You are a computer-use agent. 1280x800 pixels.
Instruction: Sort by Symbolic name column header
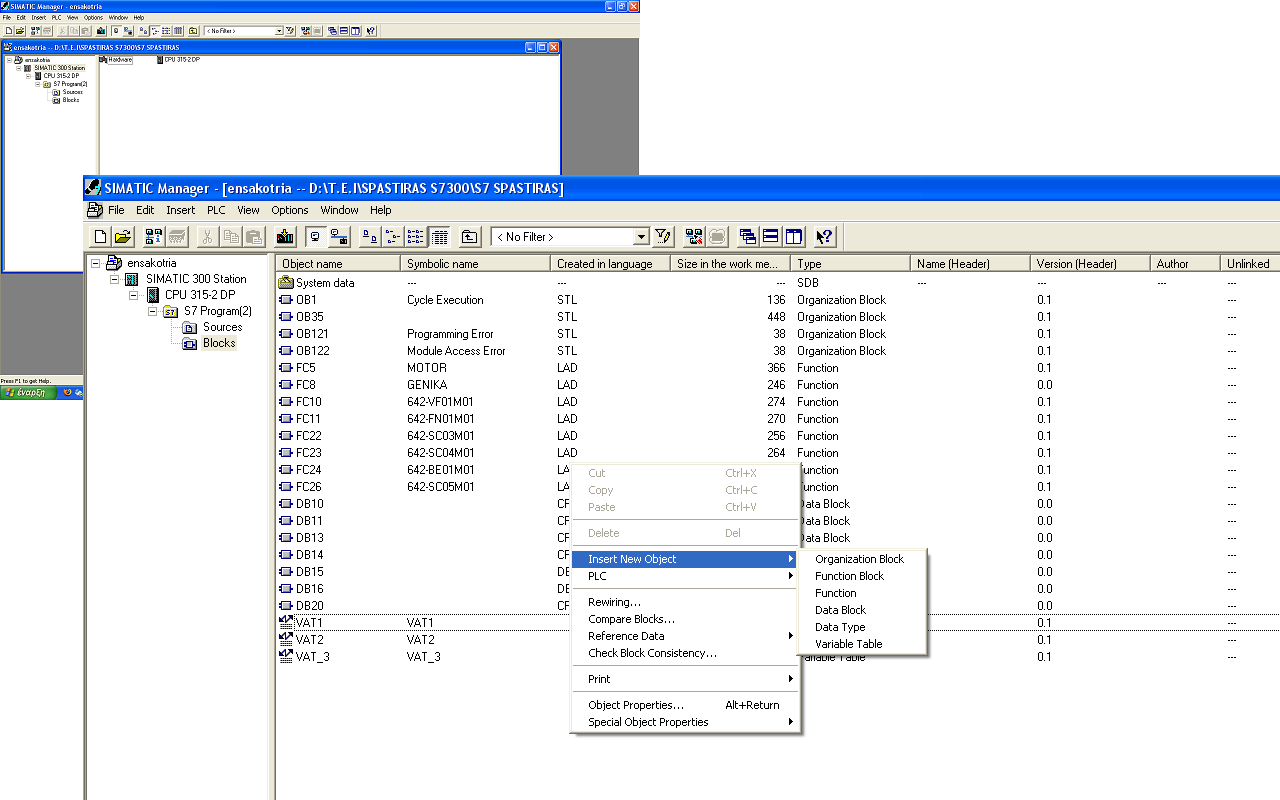coord(475,264)
